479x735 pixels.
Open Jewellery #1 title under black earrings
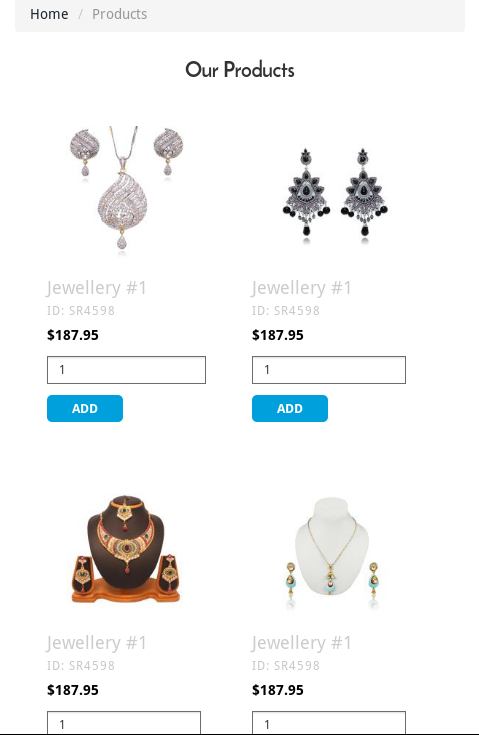point(301,288)
